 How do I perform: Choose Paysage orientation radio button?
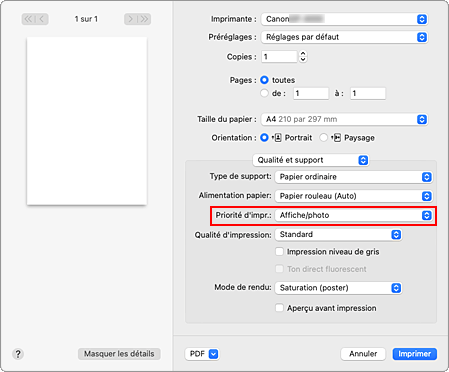coord(323,138)
